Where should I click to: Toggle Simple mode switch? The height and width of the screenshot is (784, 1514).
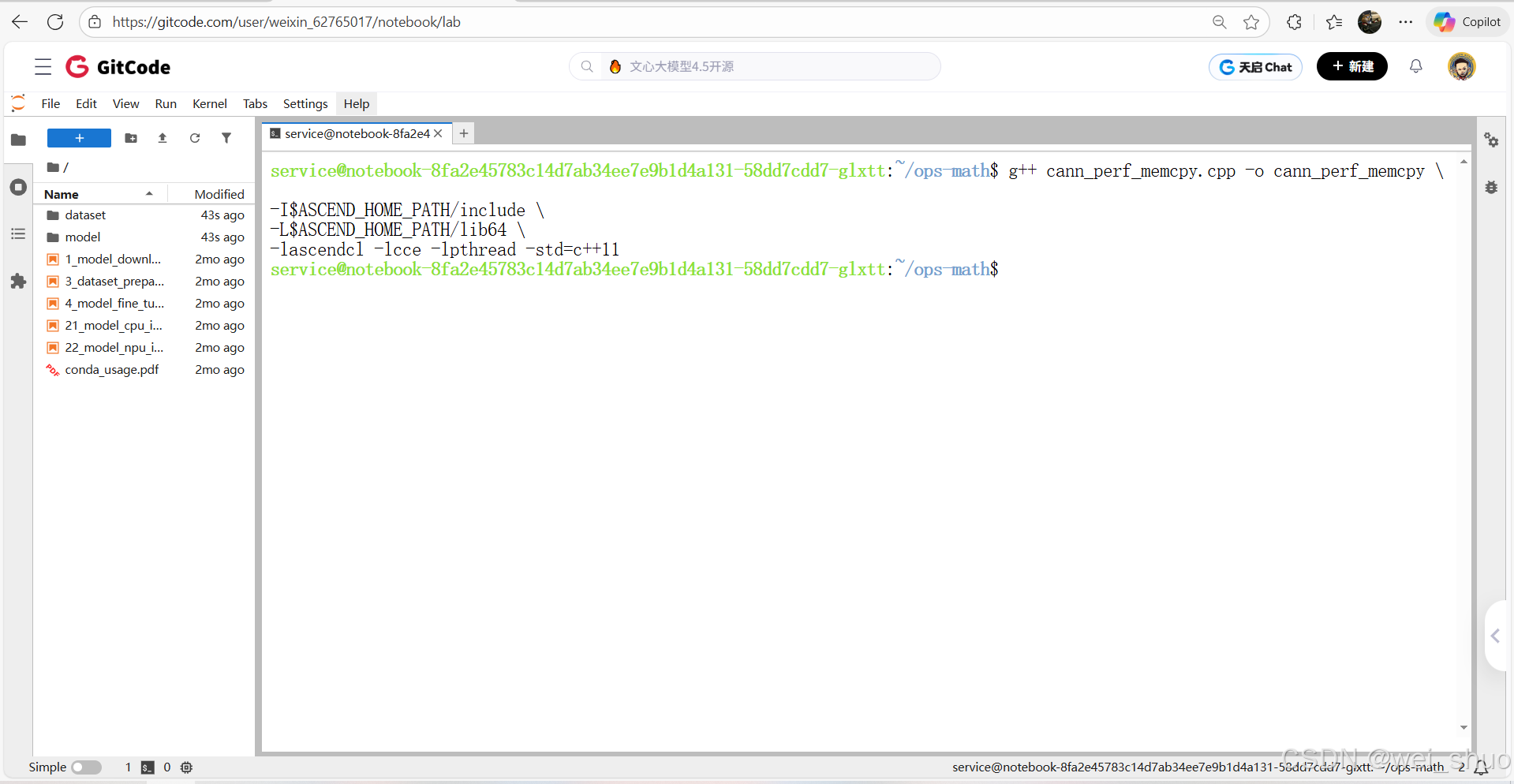86,767
